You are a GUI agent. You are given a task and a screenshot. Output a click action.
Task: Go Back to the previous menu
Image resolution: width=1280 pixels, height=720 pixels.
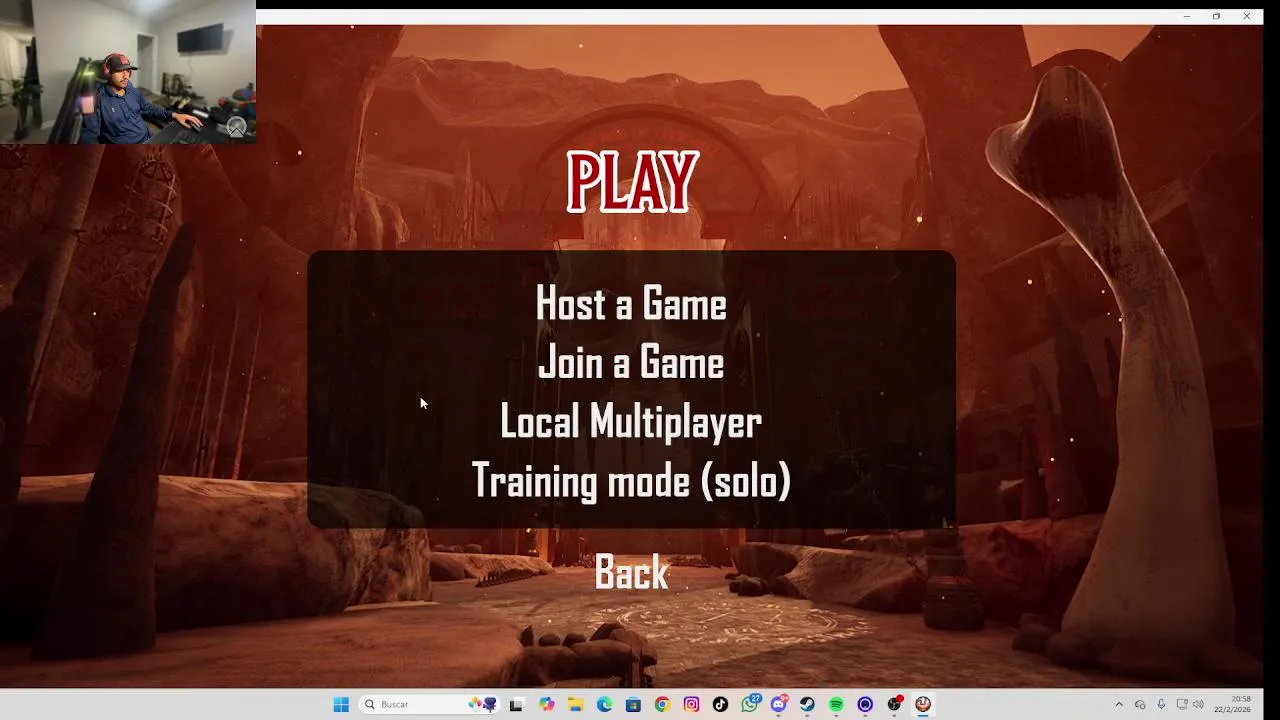(631, 572)
